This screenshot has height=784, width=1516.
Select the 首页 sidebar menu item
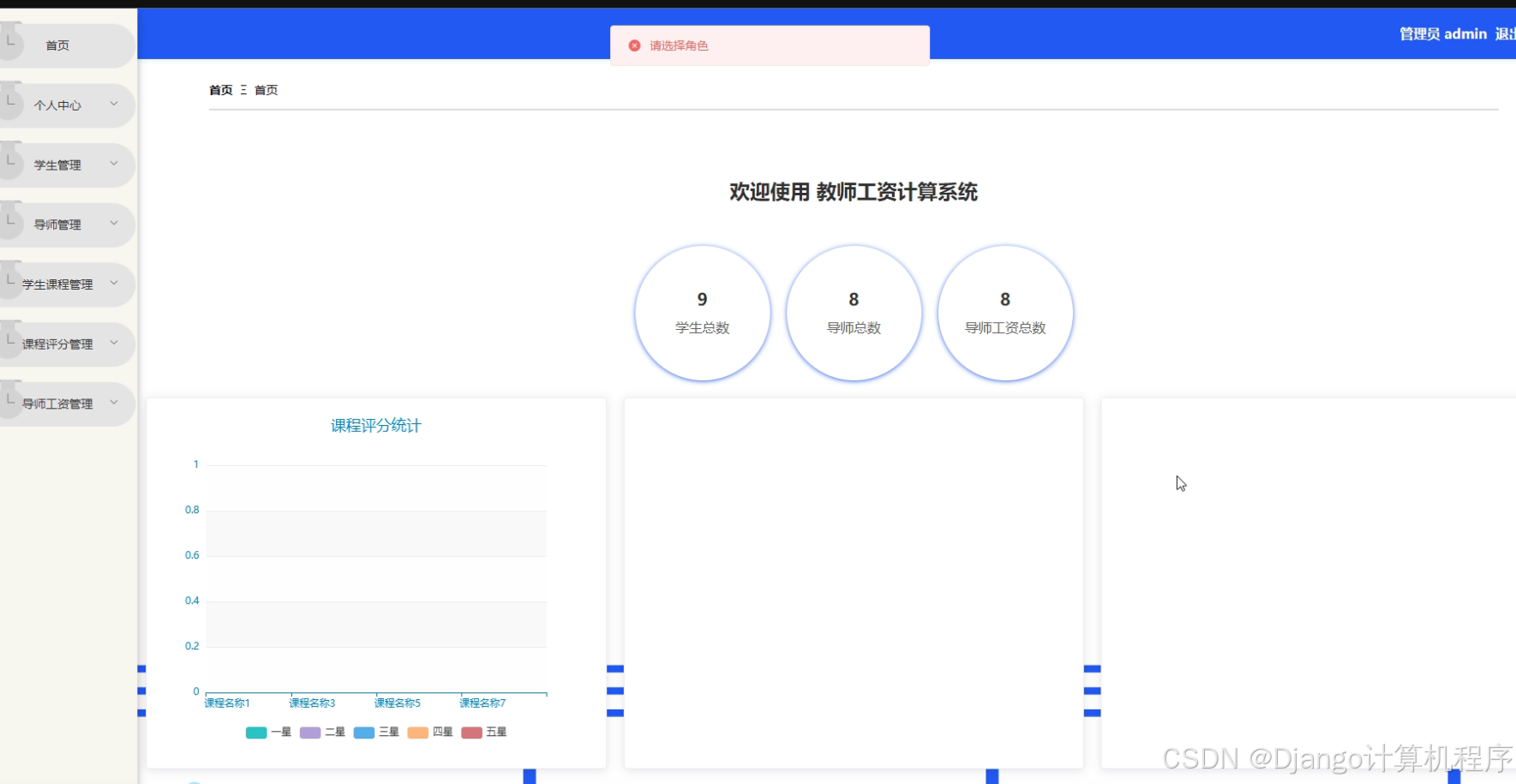57,45
